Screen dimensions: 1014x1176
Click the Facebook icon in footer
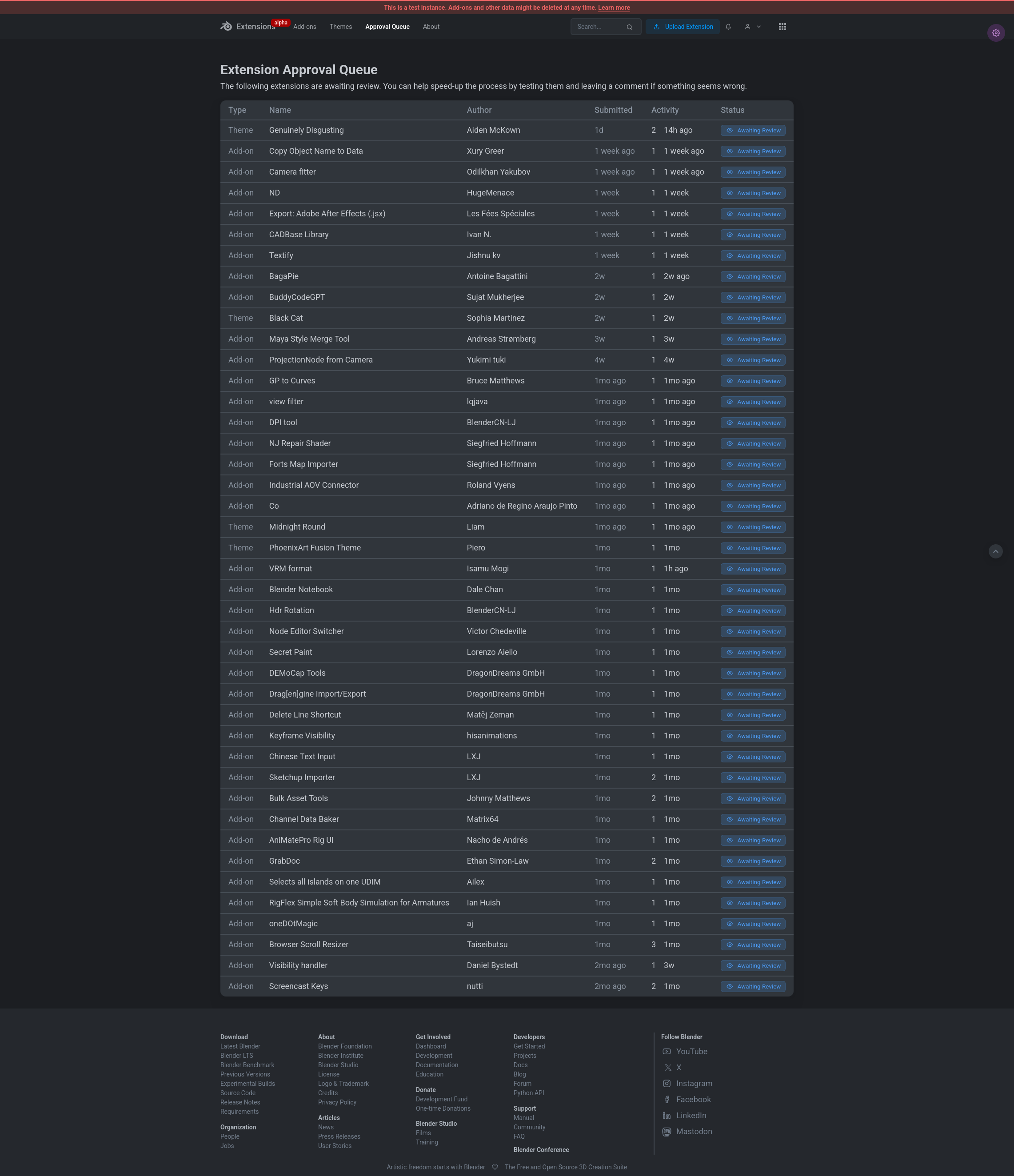[x=667, y=1100]
